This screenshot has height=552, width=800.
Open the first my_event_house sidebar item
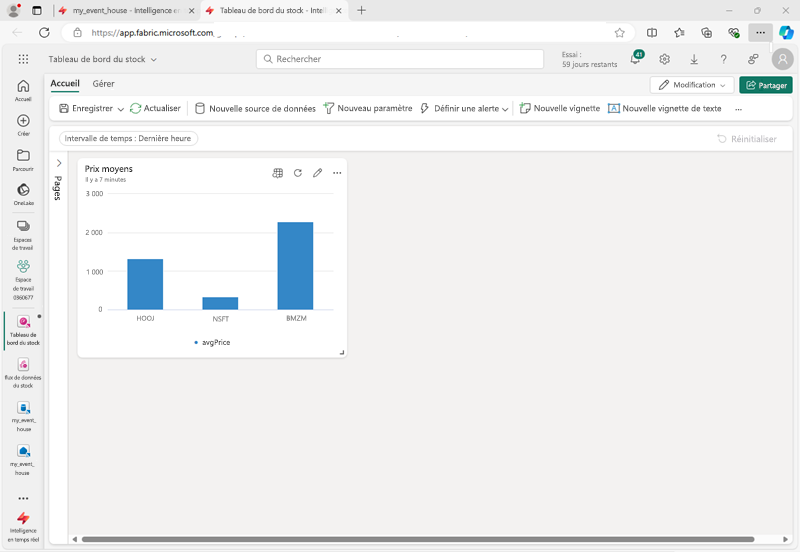tap(23, 416)
